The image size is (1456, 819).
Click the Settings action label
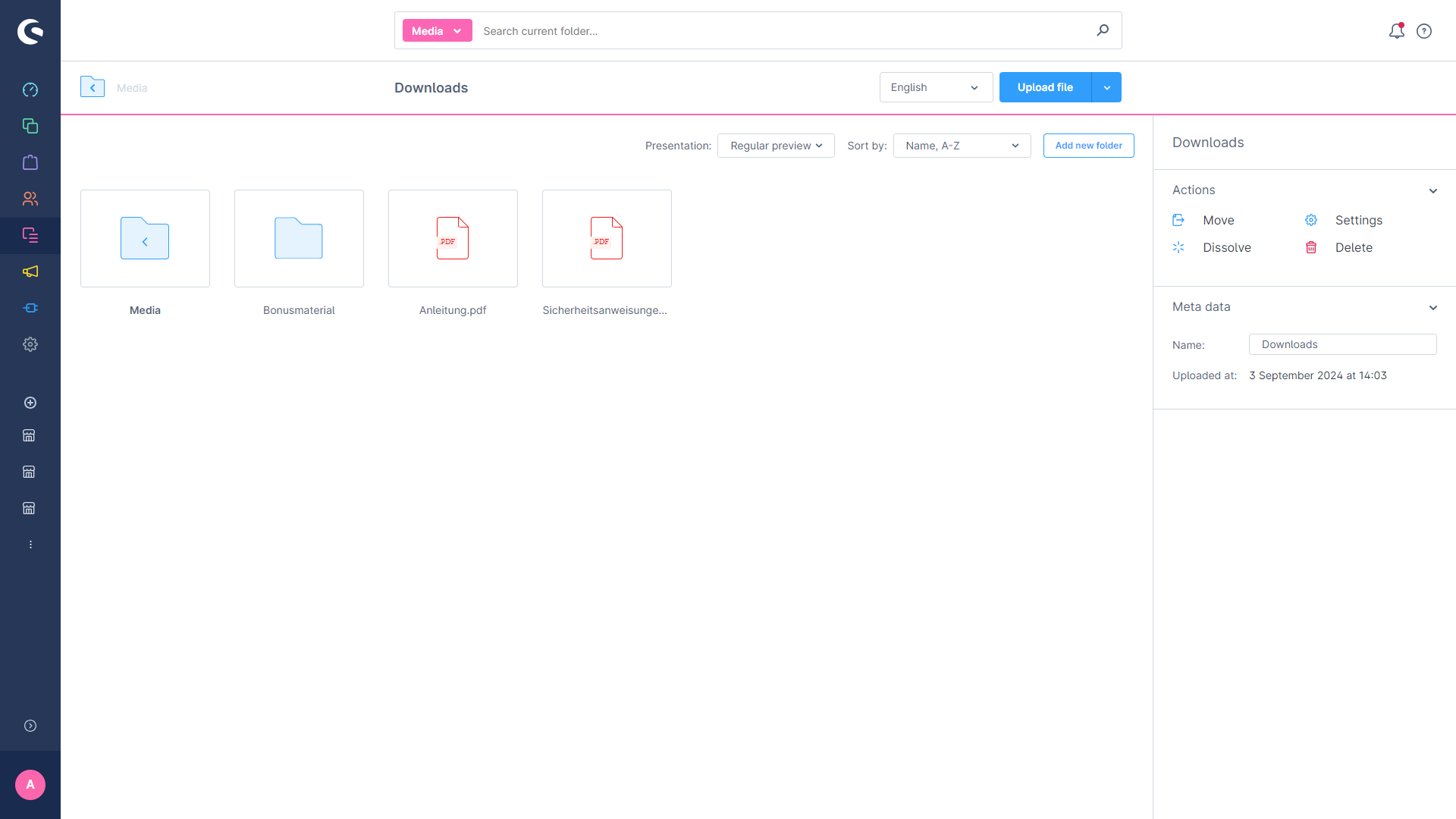coord(1358,220)
